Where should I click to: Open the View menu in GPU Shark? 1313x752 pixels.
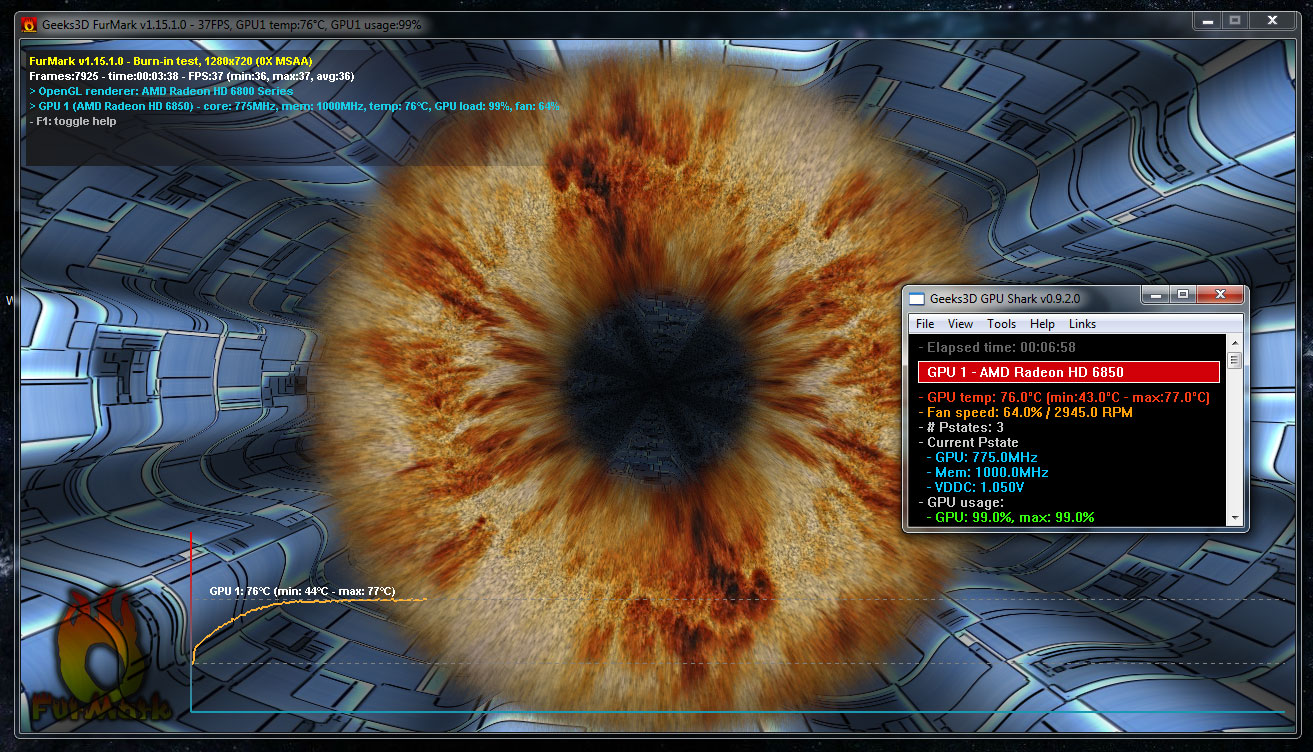[960, 324]
